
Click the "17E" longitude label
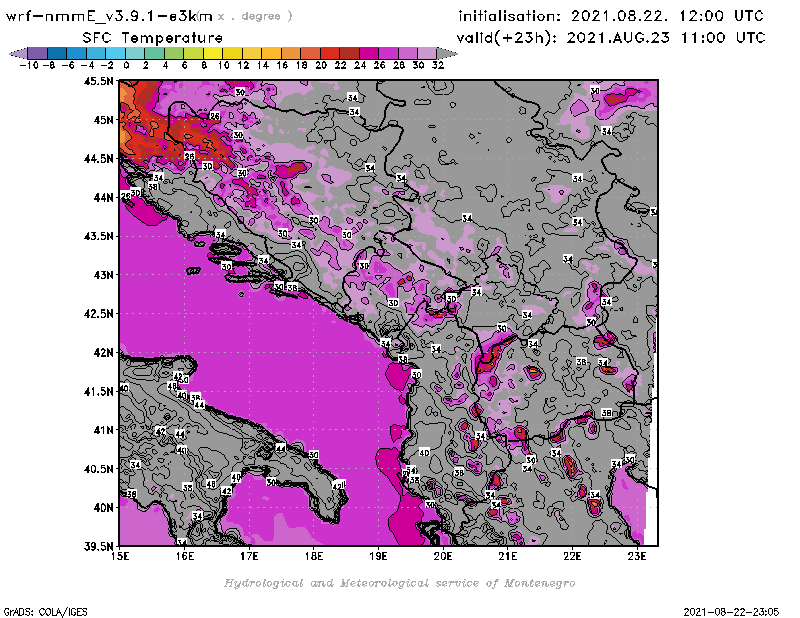[x=249, y=556]
